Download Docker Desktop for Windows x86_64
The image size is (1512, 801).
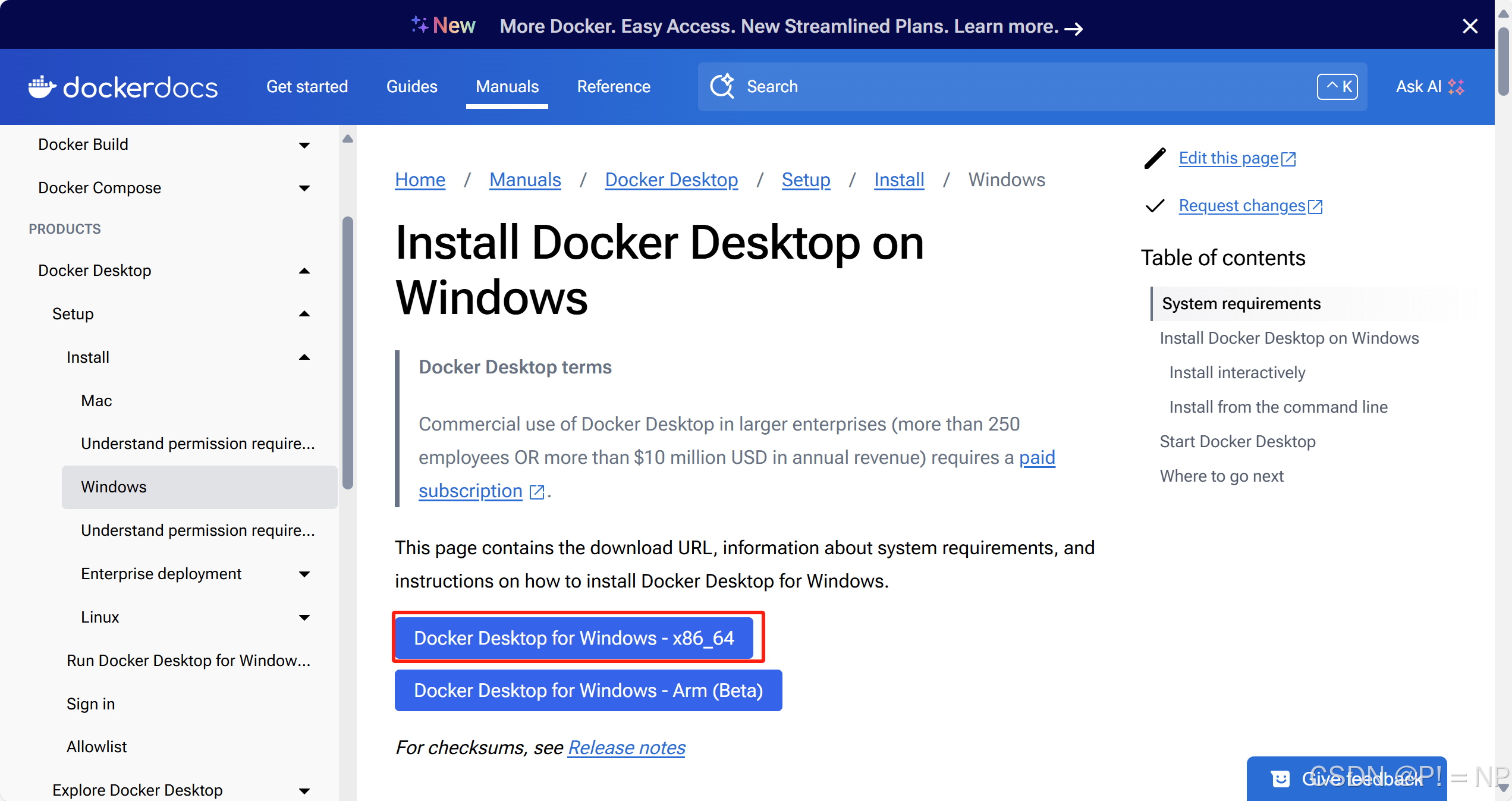pos(574,638)
